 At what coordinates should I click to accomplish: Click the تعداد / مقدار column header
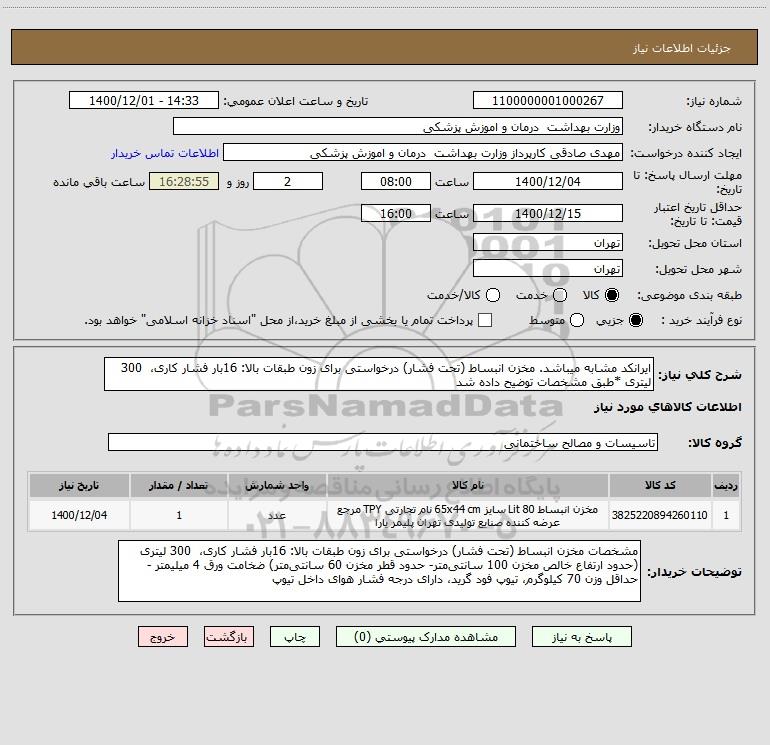tap(179, 485)
